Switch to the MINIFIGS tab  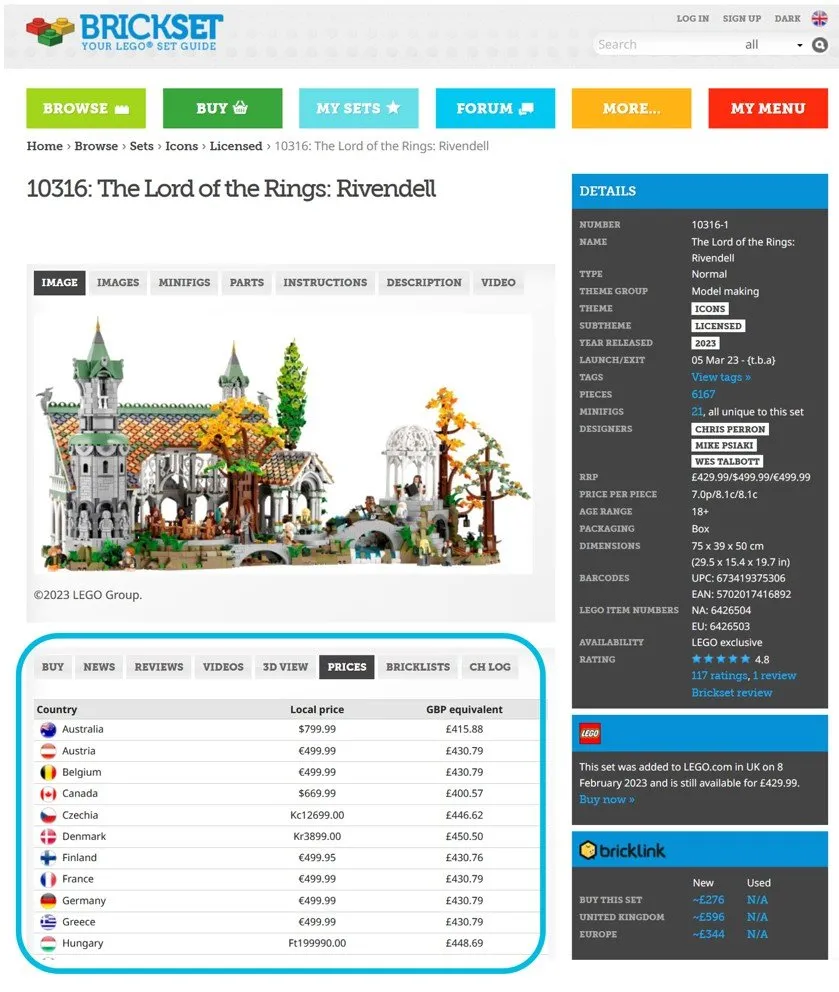(184, 283)
